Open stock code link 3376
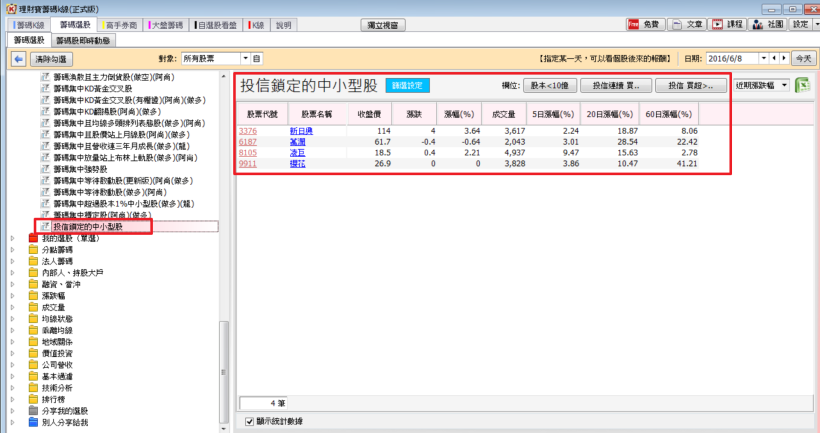Screen dimensions: 820x433 point(248,131)
